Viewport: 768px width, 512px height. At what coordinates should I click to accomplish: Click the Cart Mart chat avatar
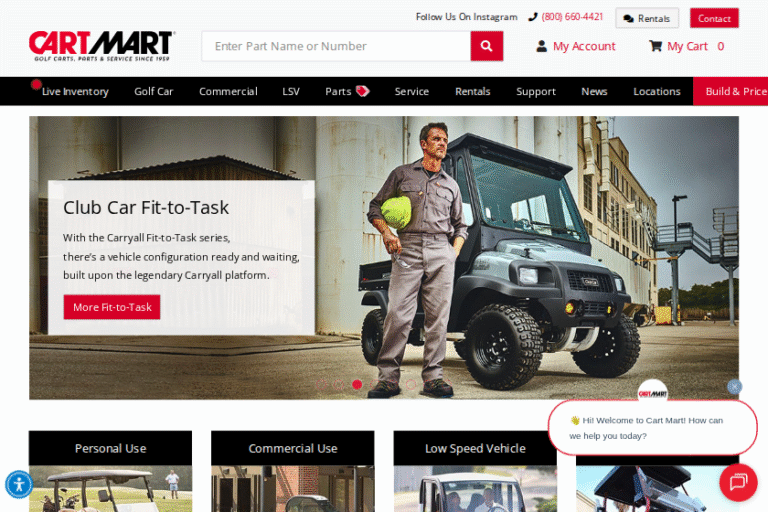point(652,392)
